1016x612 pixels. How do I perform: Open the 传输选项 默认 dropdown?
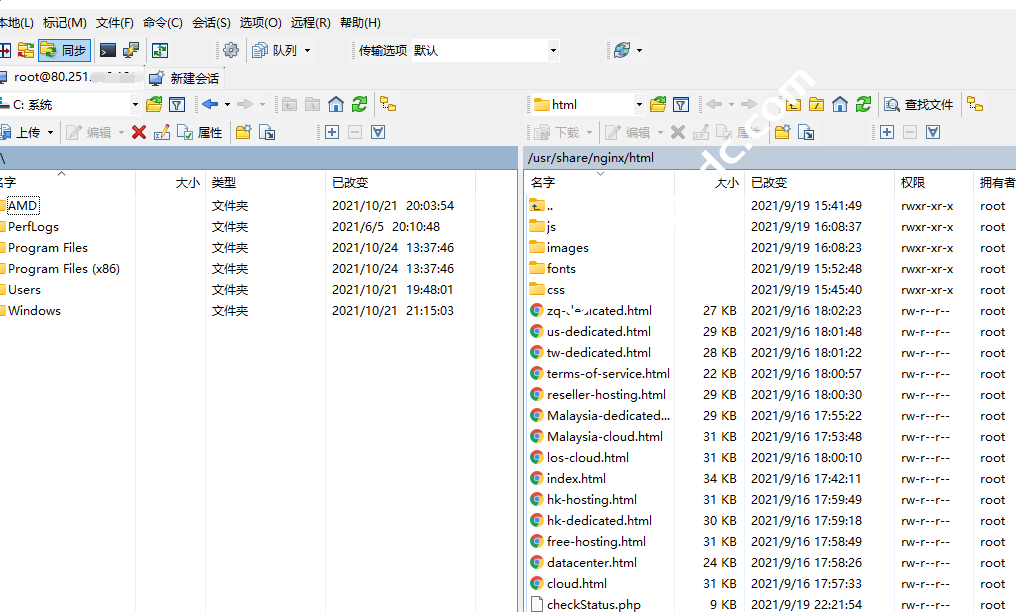tap(553, 50)
